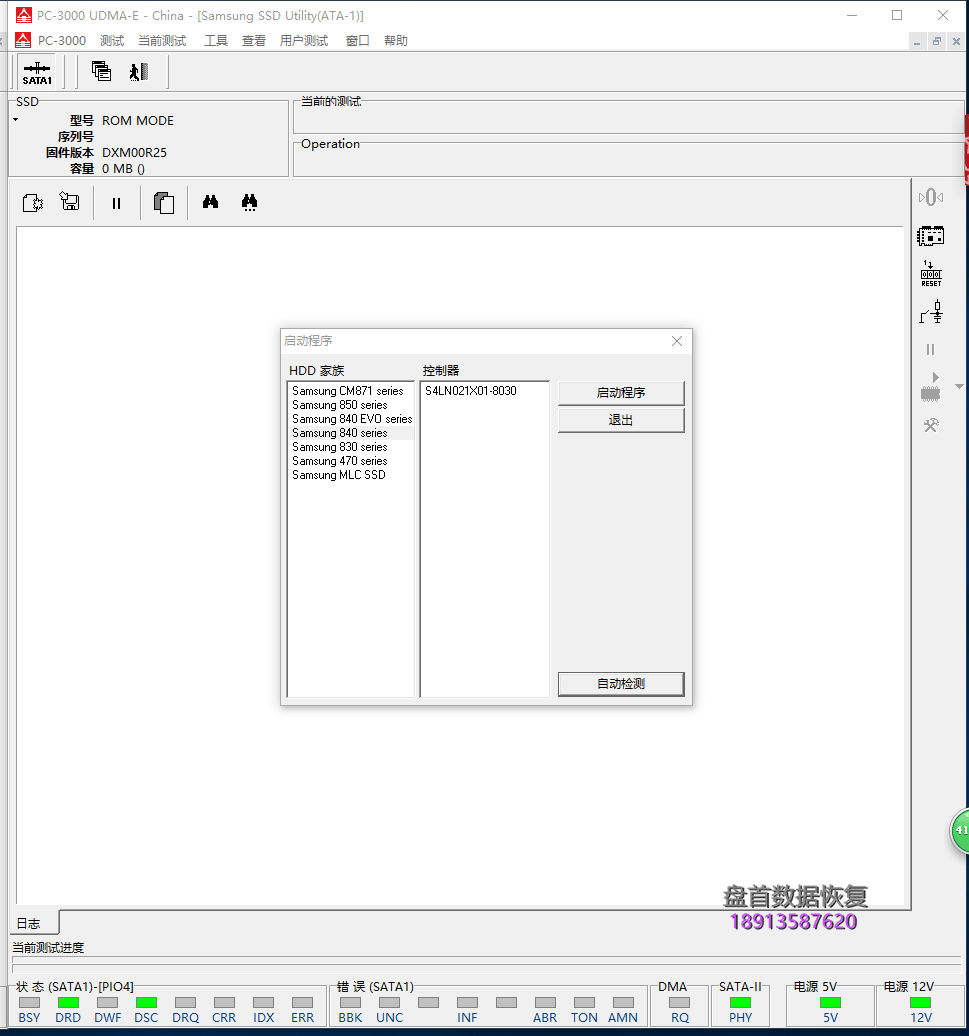Open dropdown arrow next to chip icon
Image resolution: width=969 pixels, height=1036 pixels.
(959, 387)
